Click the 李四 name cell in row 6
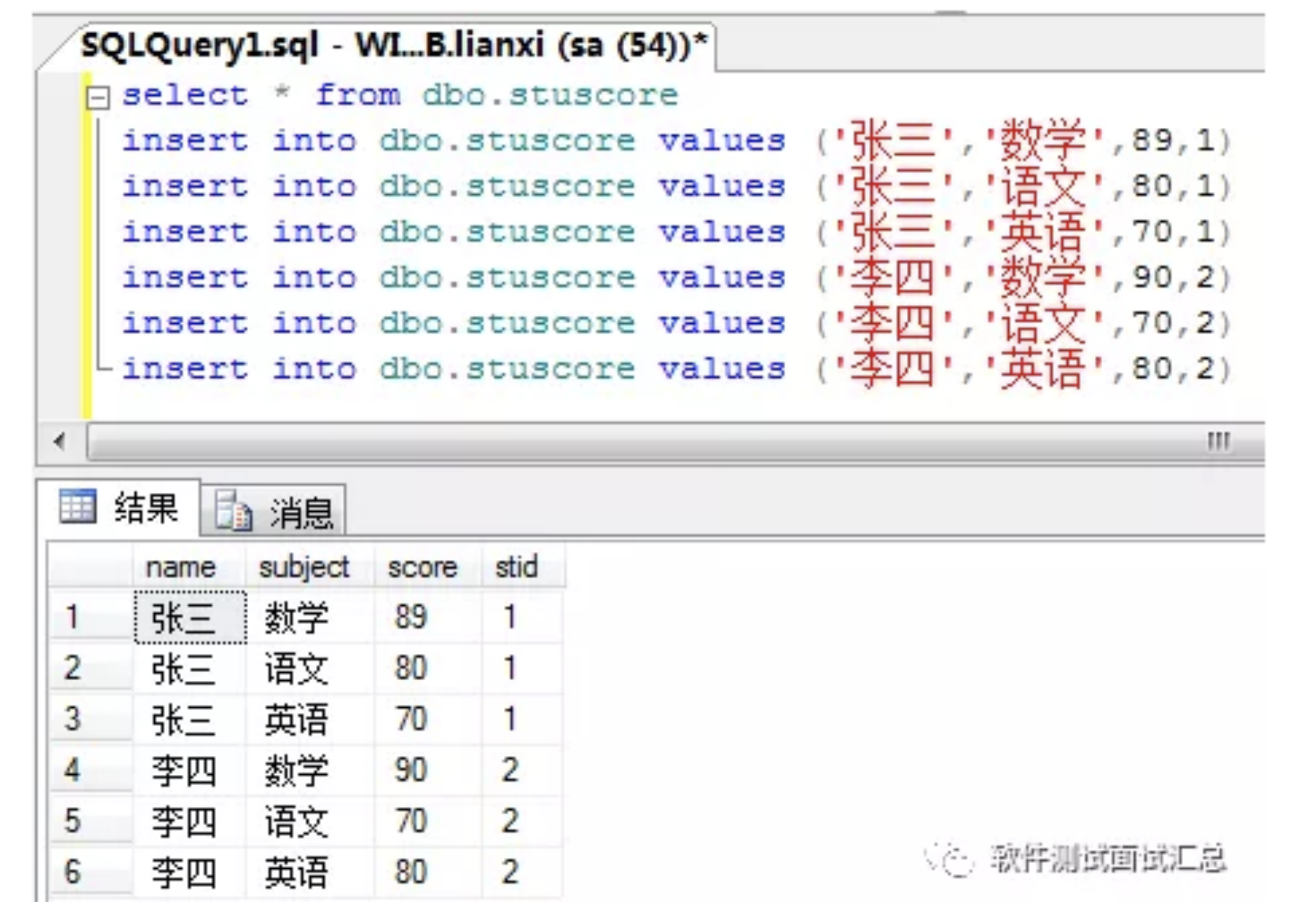The image size is (1316, 902). coord(191,871)
